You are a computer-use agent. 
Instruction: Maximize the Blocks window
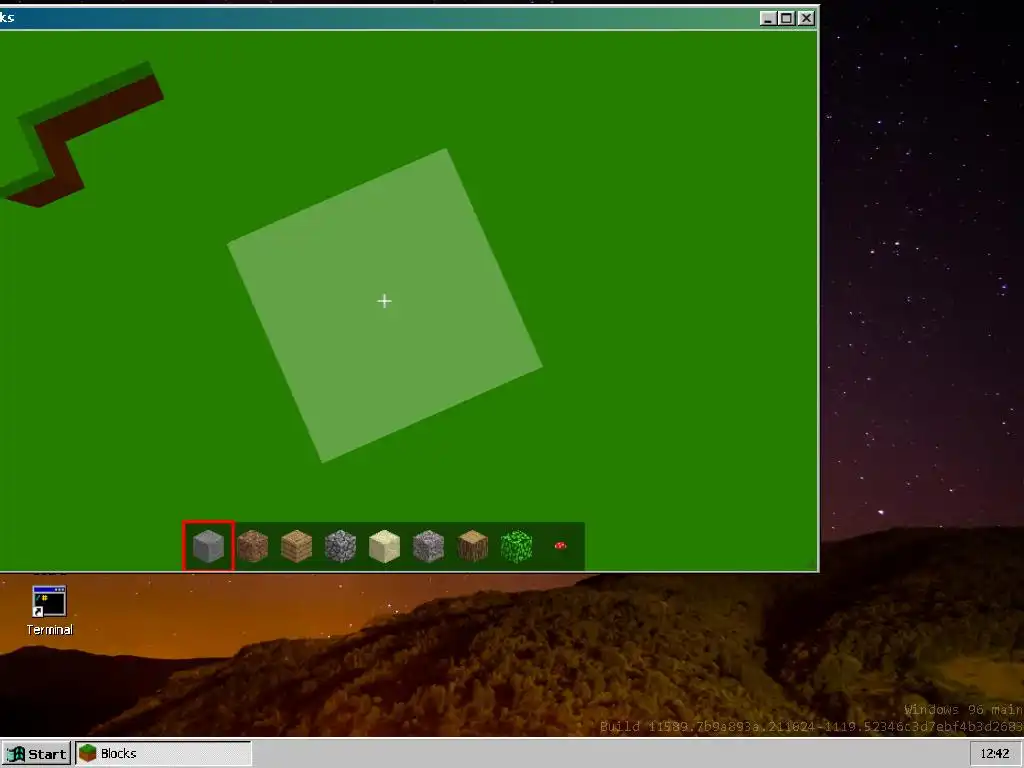tap(787, 18)
